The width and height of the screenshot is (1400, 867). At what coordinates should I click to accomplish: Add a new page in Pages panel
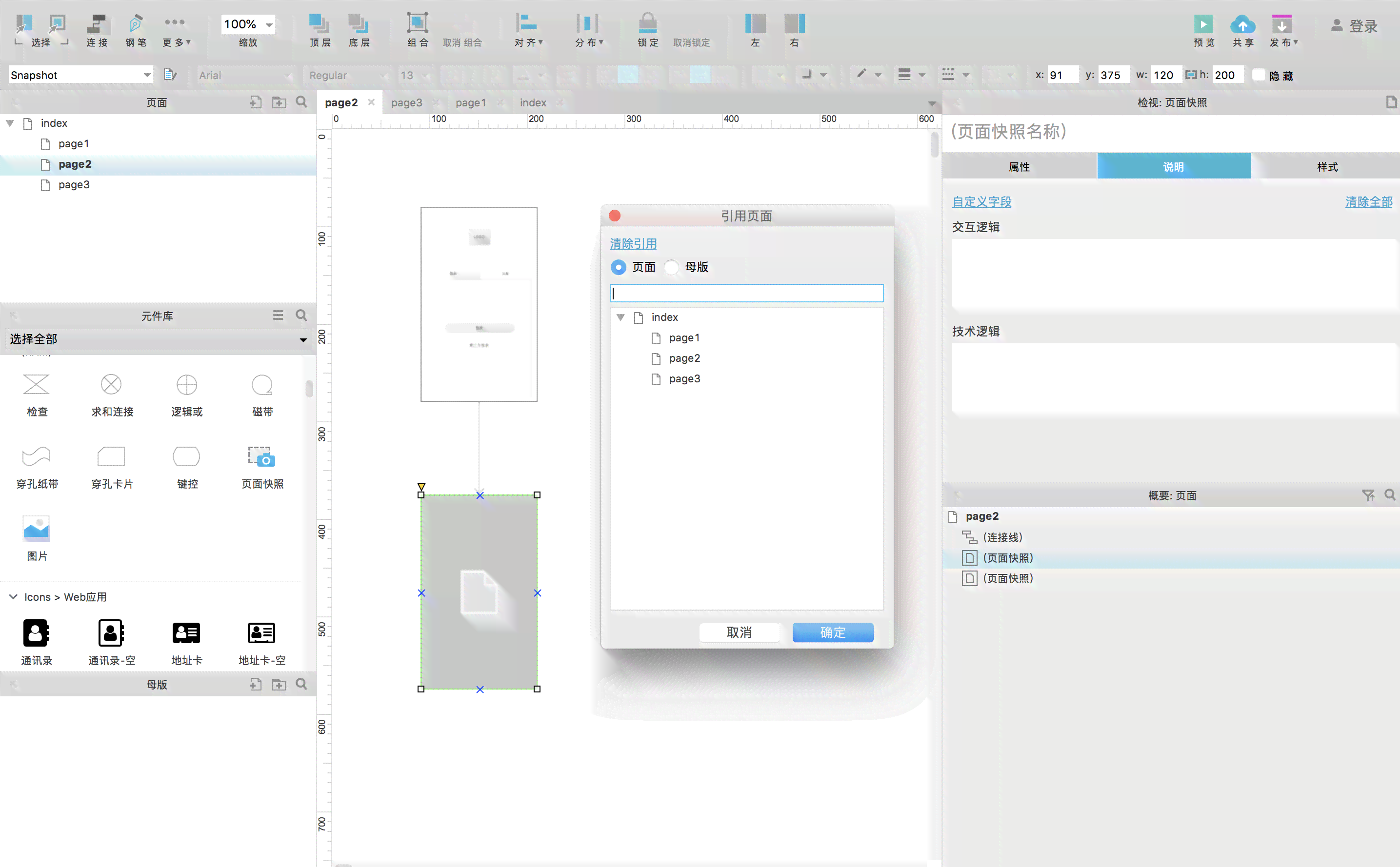coord(255,102)
